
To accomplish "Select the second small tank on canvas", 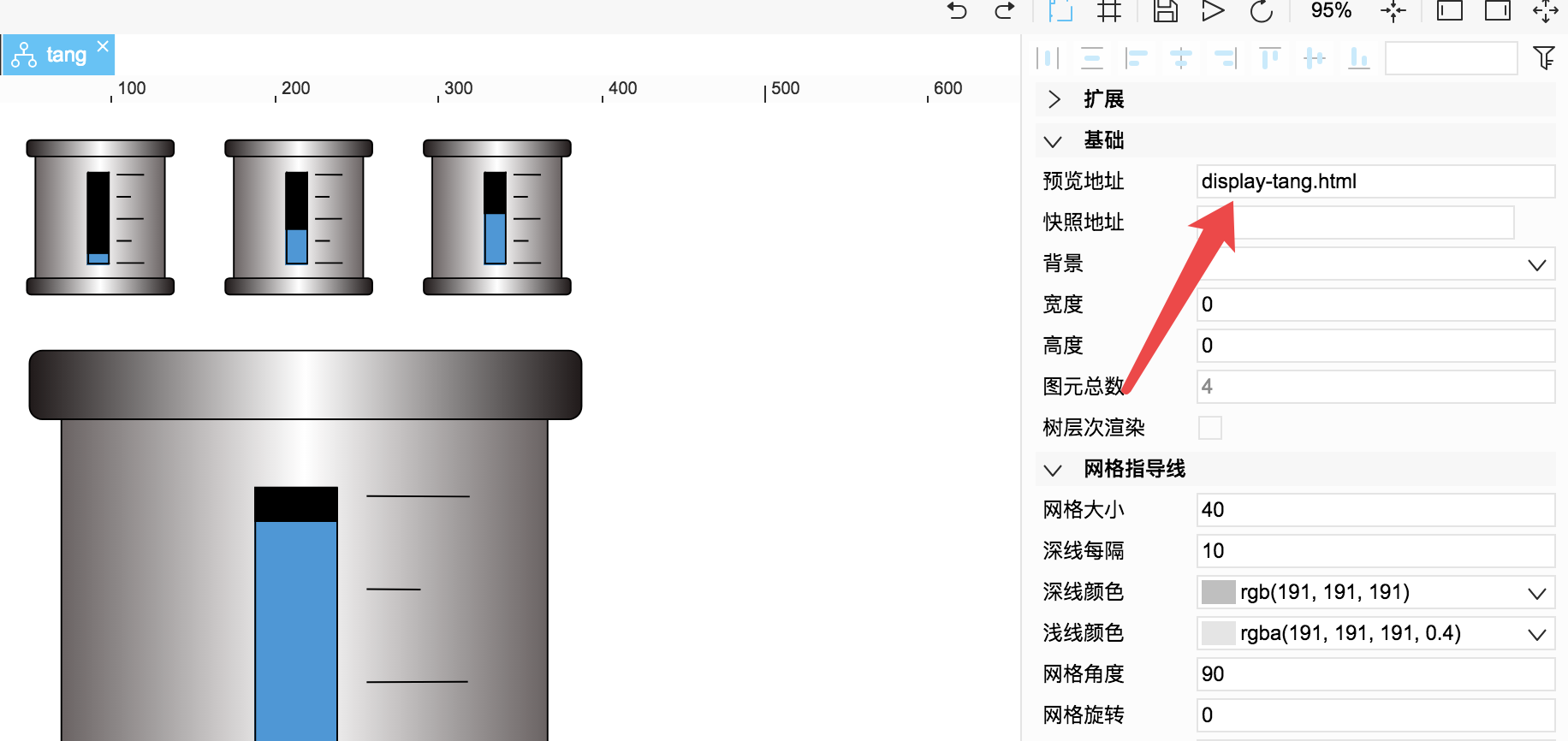I will click(299, 217).
